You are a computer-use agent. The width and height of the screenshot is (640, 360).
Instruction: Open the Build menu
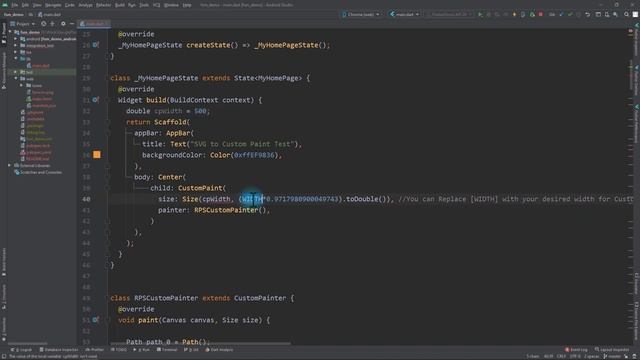[x=120, y=5]
